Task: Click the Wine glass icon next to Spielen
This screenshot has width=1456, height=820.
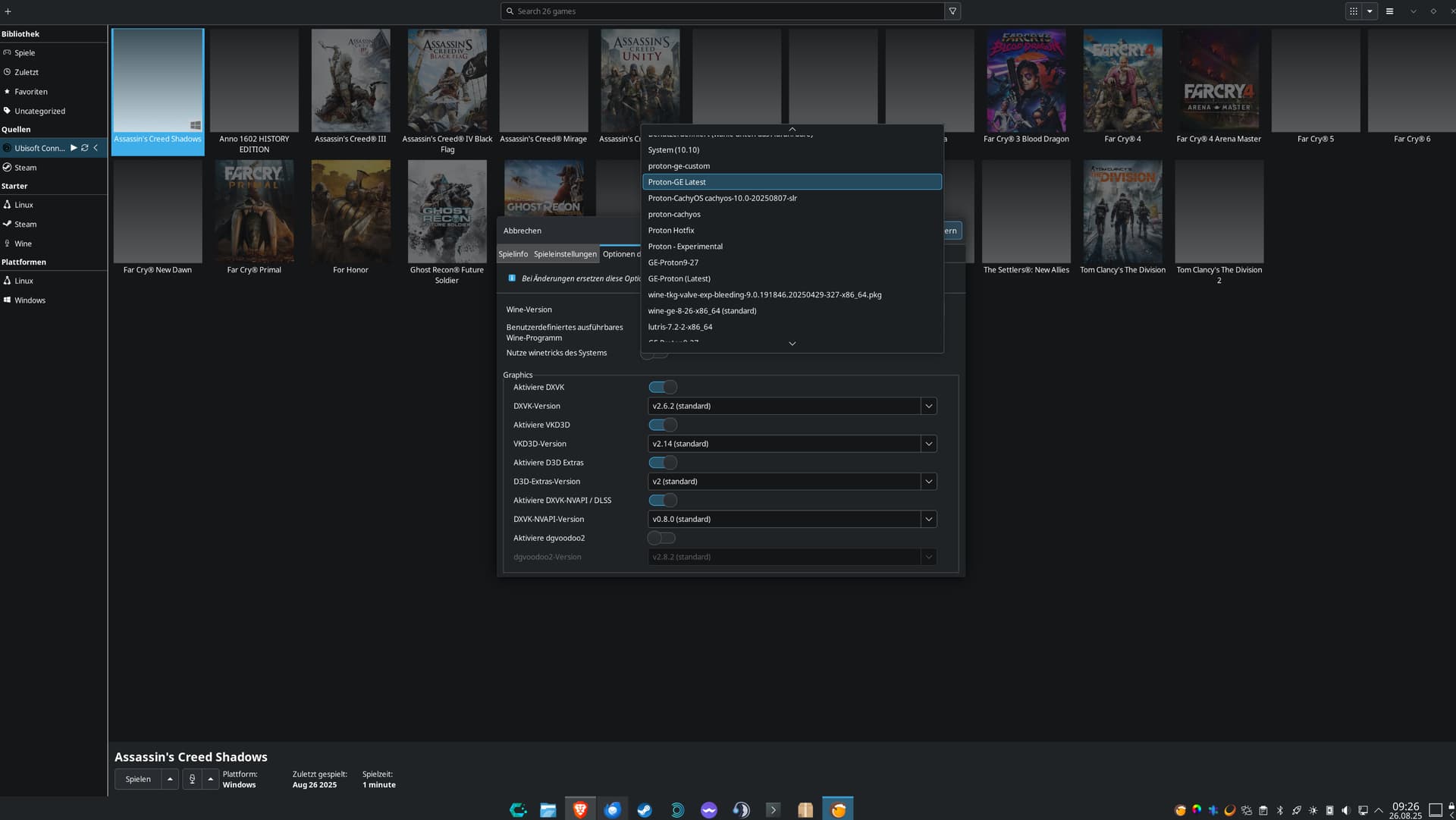Action: [192, 779]
